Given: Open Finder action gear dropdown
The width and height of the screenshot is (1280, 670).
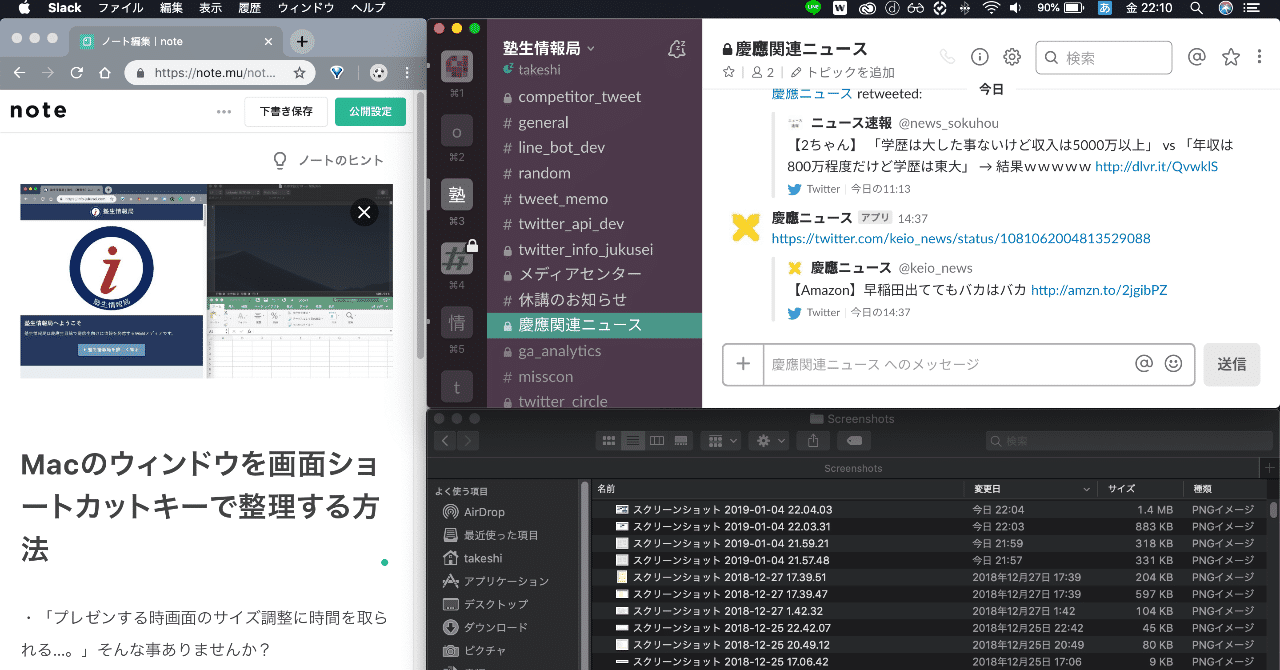Looking at the screenshot, I should (770, 440).
